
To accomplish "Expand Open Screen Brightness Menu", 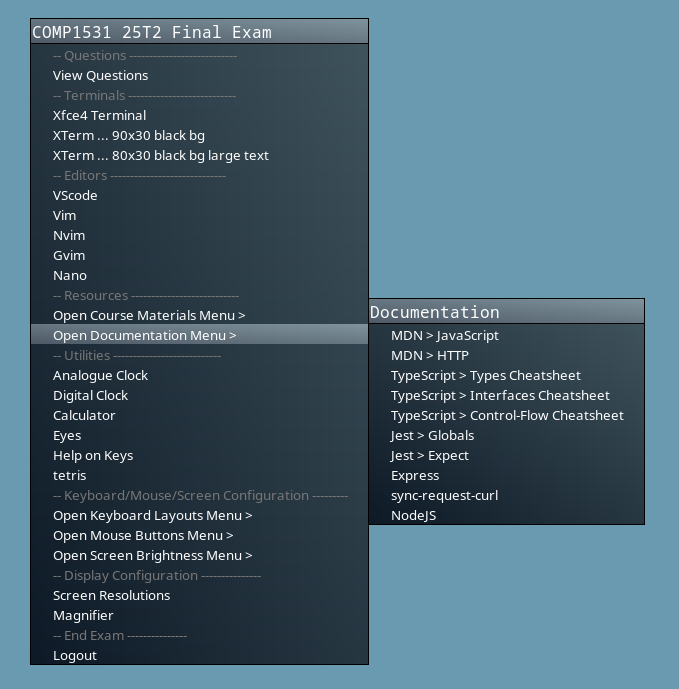I will point(152,556).
